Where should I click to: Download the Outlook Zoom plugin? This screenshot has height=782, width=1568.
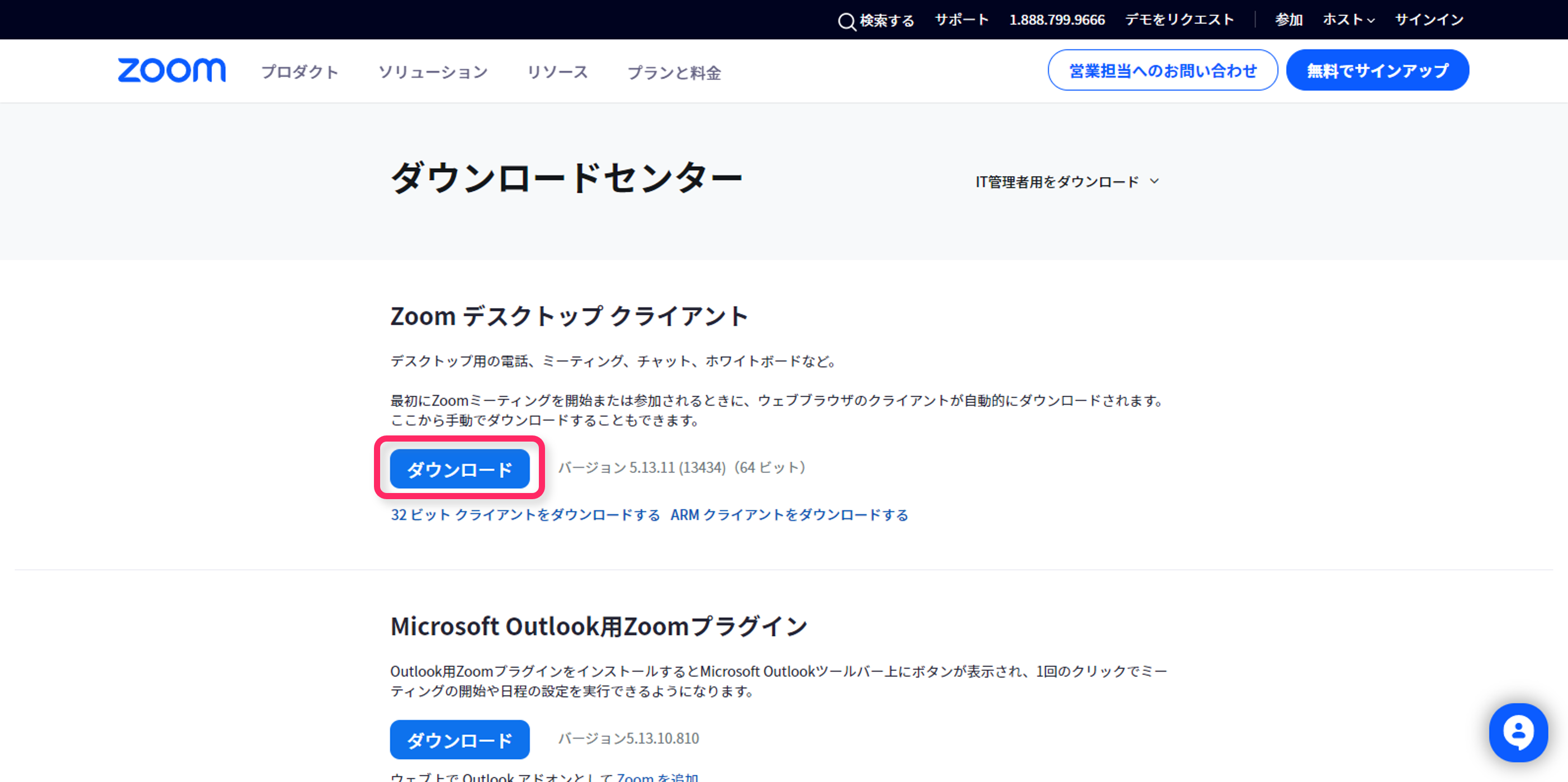point(459,740)
